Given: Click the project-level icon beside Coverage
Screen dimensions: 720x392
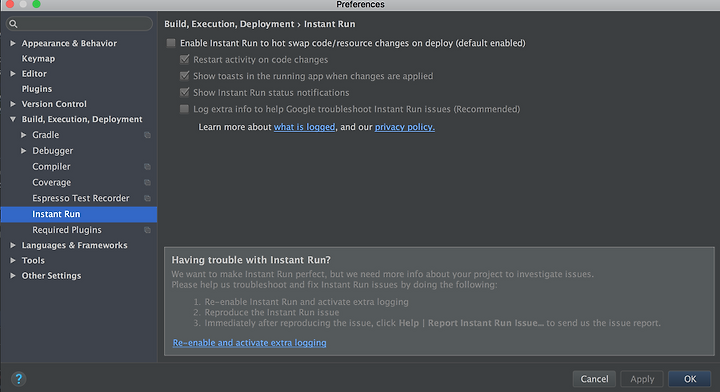Looking at the screenshot, I should [x=147, y=182].
